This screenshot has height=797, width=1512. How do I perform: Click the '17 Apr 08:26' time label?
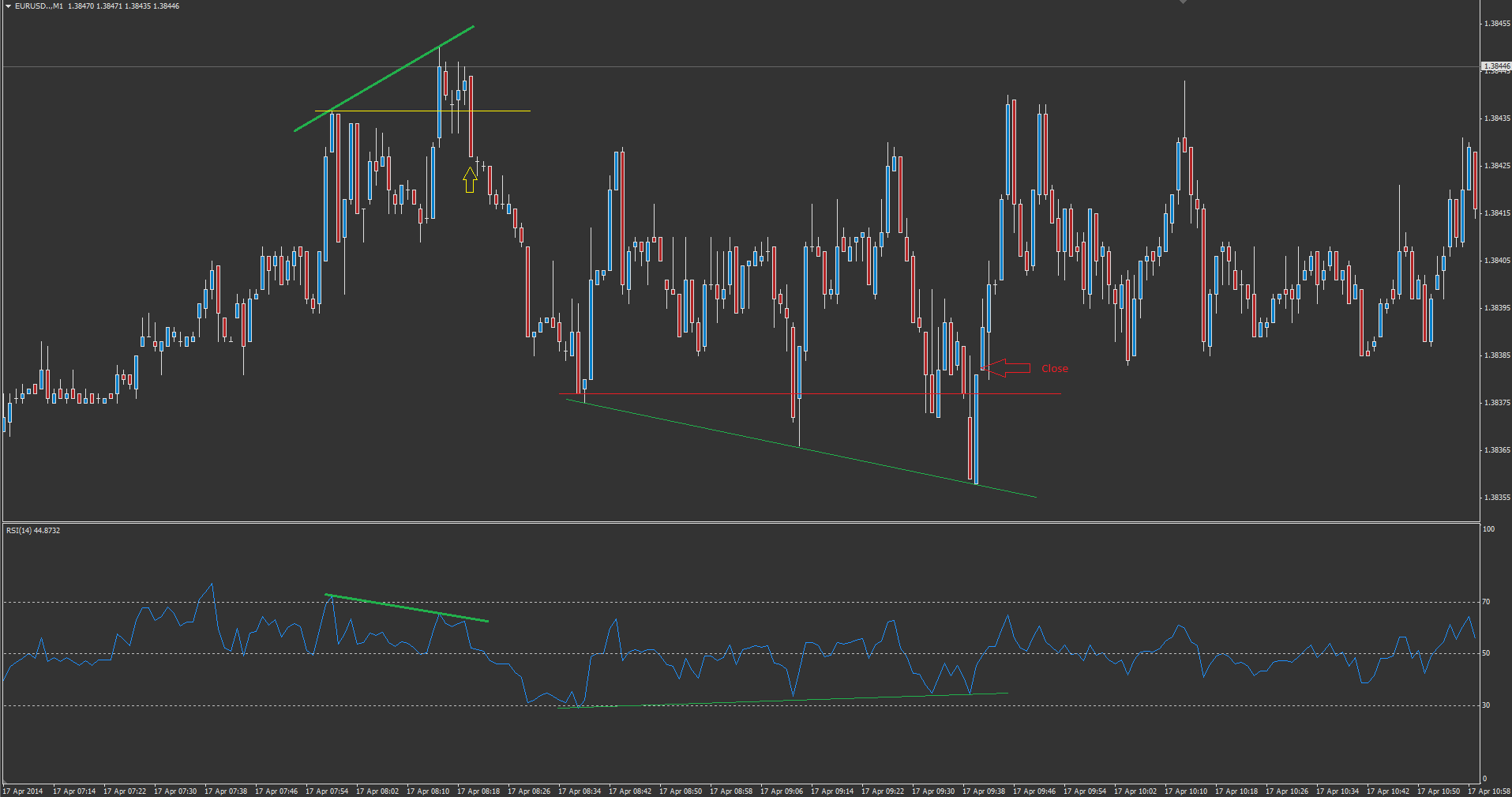529,791
